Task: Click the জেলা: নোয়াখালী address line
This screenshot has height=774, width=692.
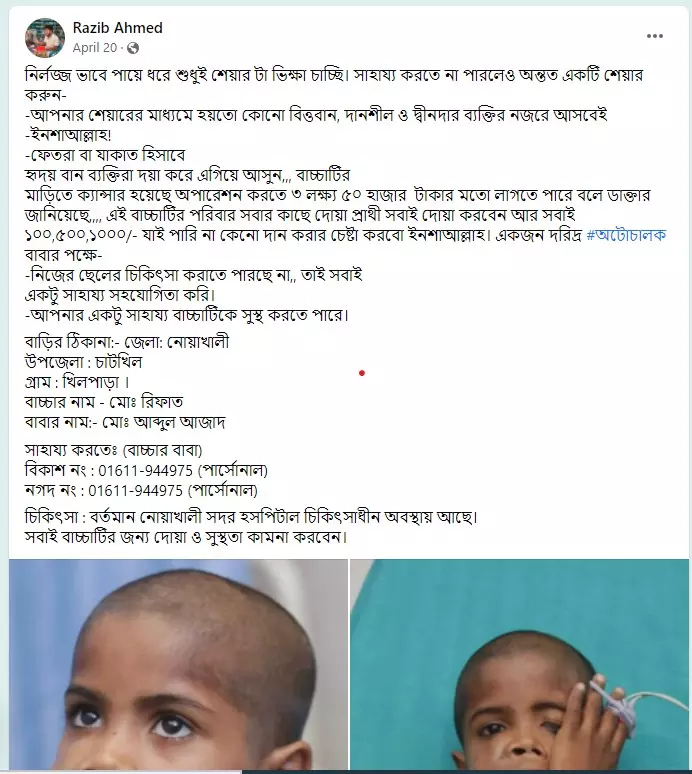Action: [x=127, y=342]
